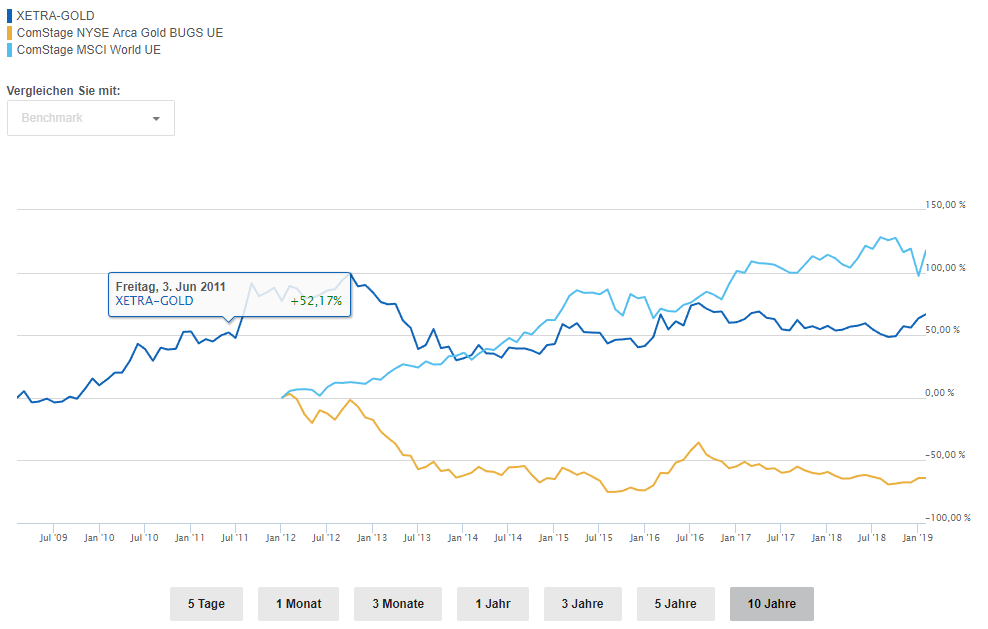Click the XETRA-GOLD dark blue legend swatch
The height and width of the screenshot is (629, 988).
coord(10,16)
